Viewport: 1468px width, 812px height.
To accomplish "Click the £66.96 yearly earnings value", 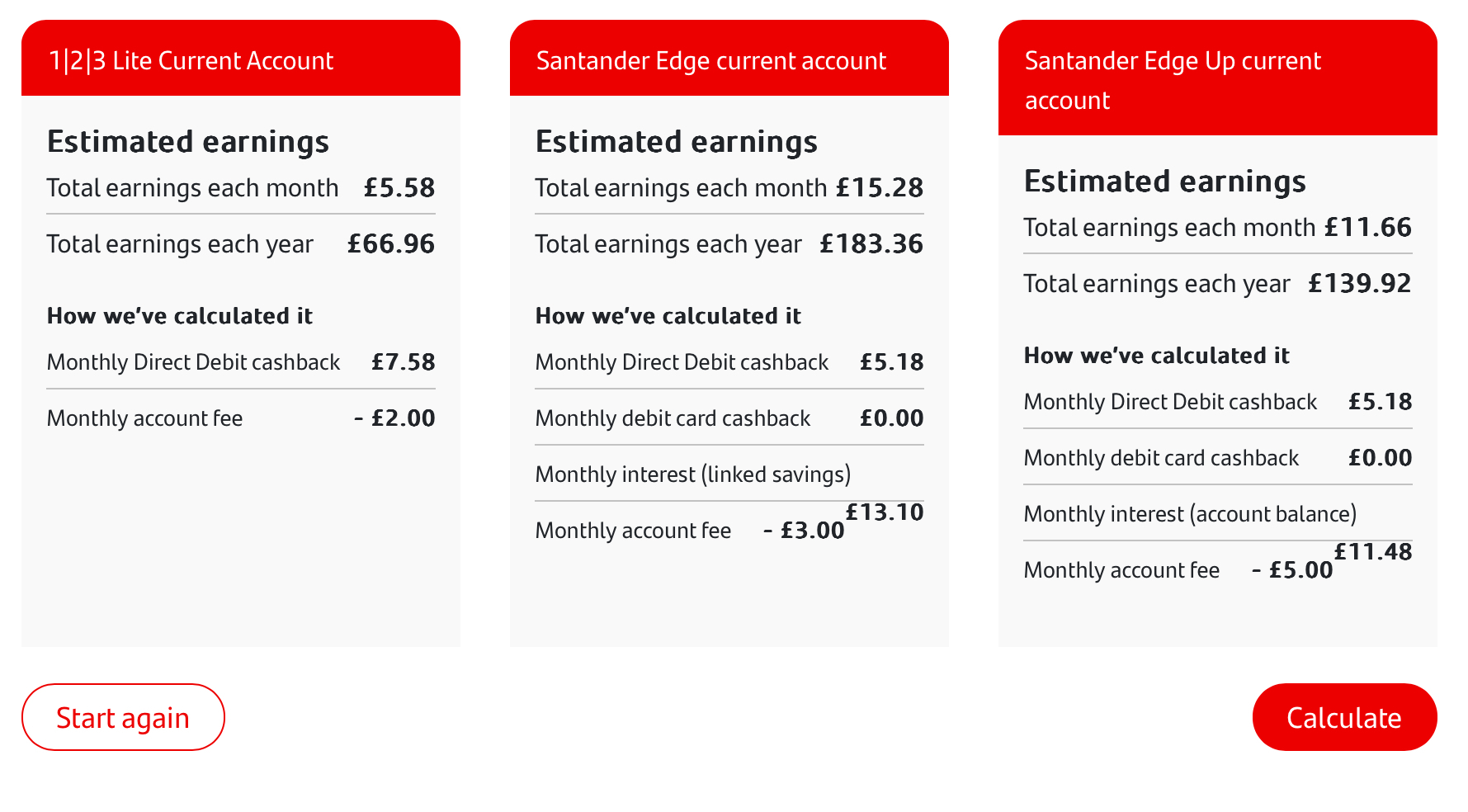I will pyautogui.click(x=391, y=244).
